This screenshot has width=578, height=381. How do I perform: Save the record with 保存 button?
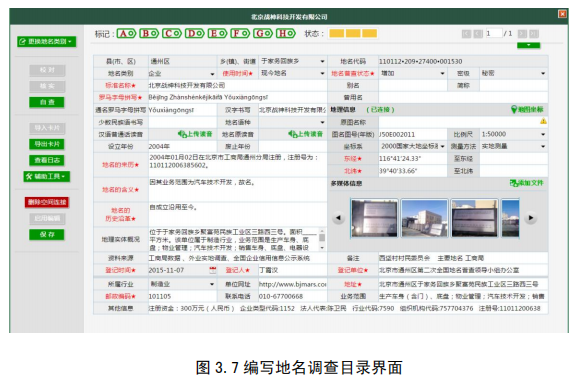[47, 234]
